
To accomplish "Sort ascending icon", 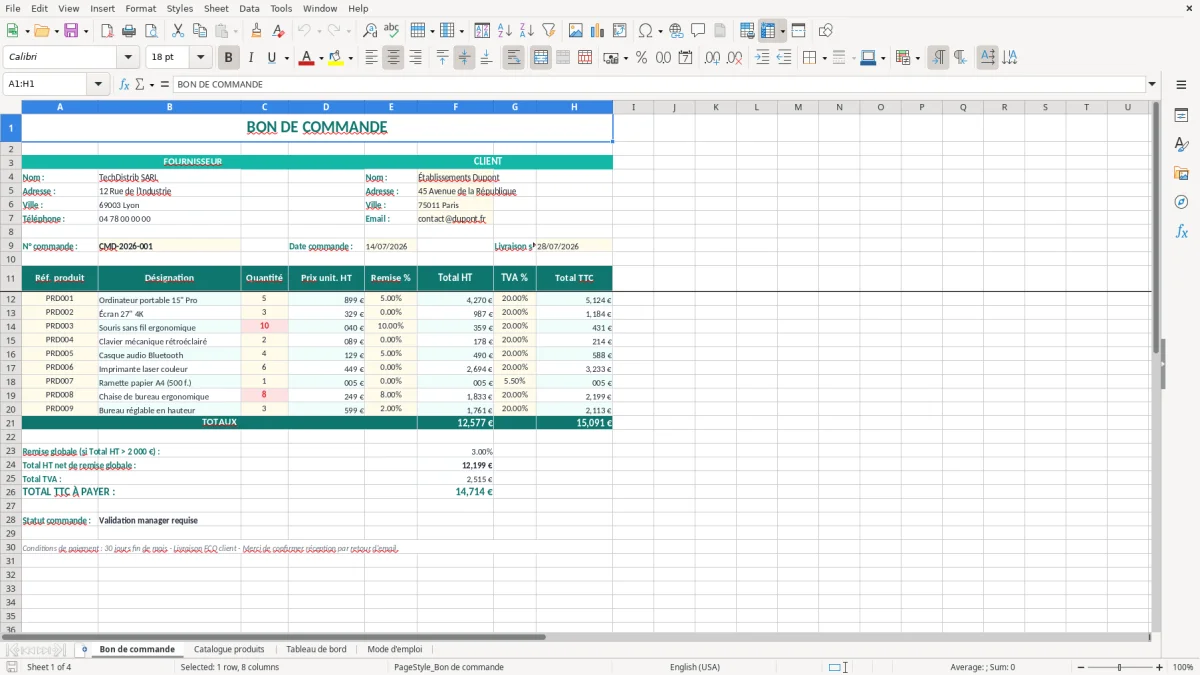I will [504, 31].
